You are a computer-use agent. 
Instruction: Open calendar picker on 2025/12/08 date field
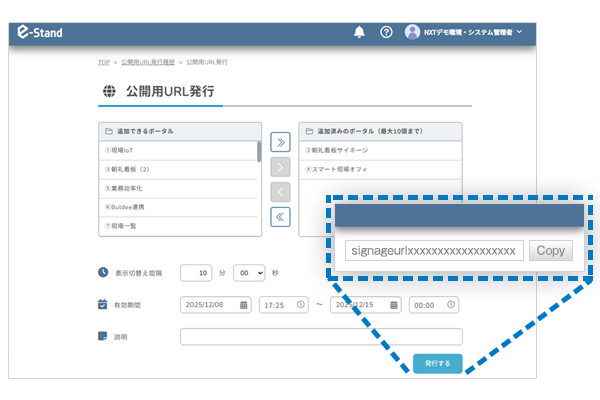click(x=243, y=305)
